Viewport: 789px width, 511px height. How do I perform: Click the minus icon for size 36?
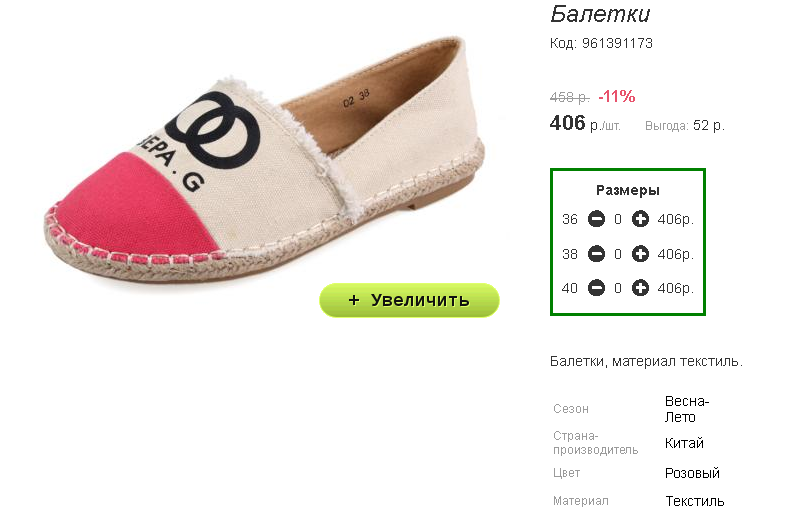[x=596, y=219]
